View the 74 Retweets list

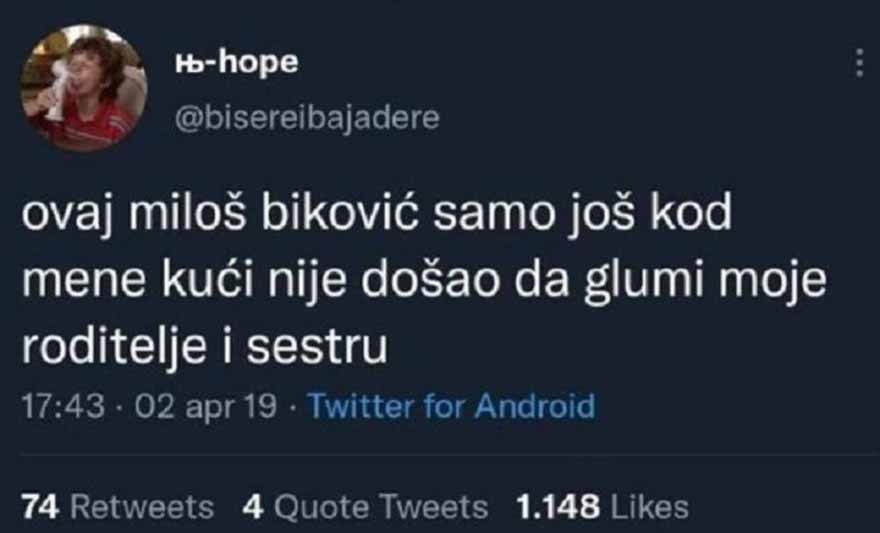click(118, 507)
